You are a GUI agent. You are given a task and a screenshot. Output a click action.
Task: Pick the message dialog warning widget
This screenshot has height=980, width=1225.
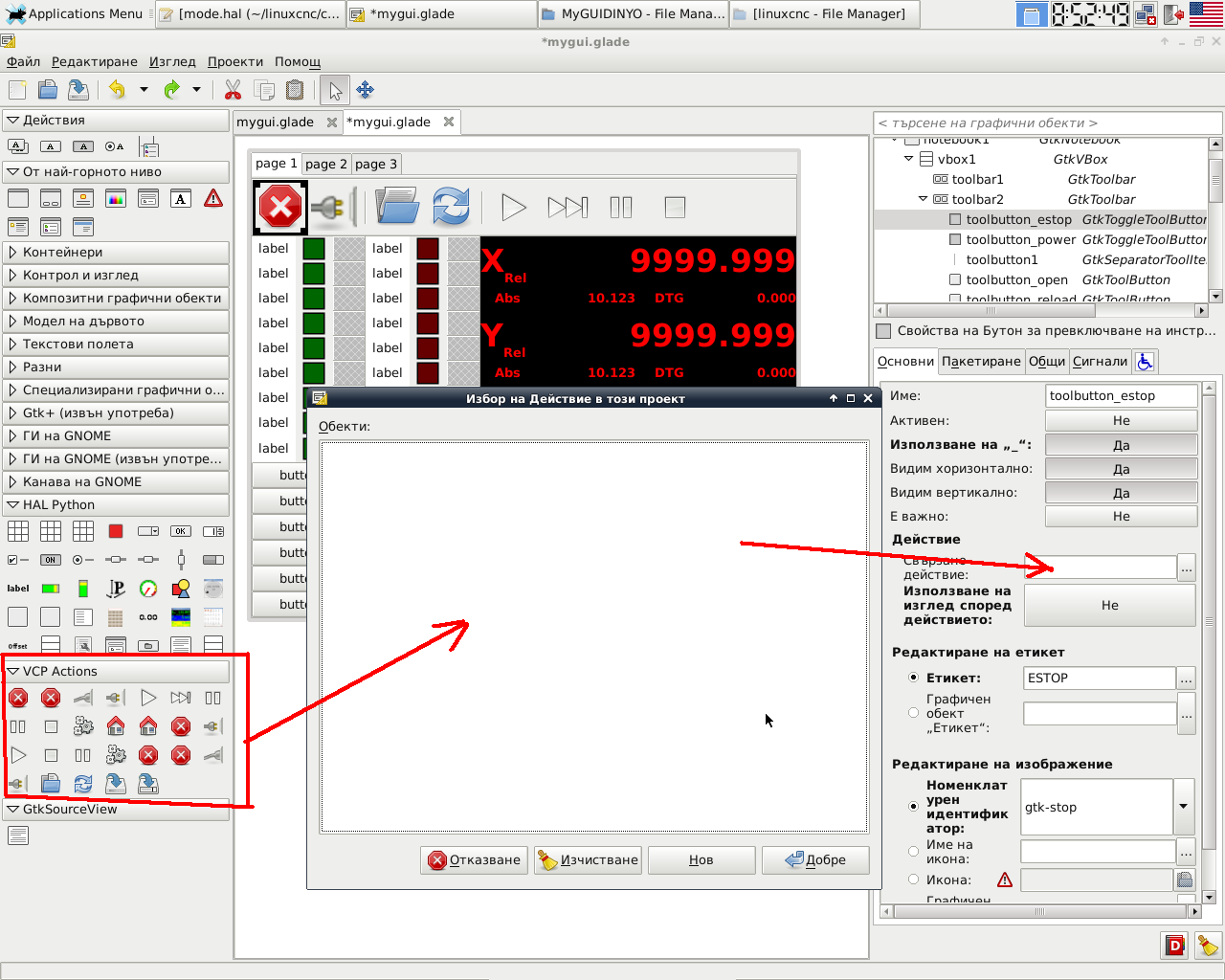tap(213, 199)
